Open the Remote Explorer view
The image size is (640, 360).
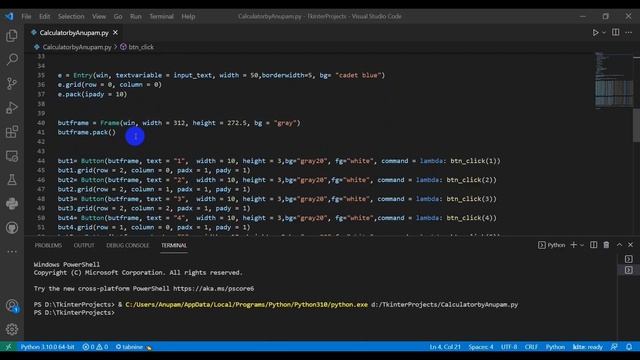[12, 156]
